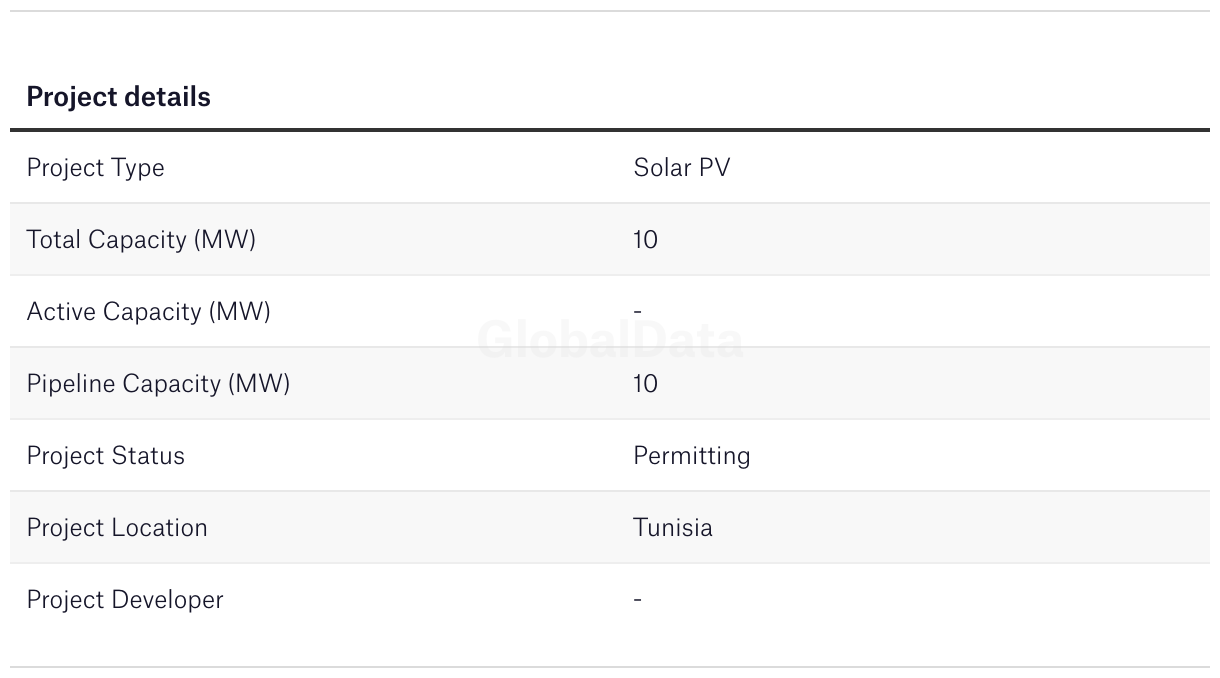Click the Pipeline Capacity value 10

click(x=645, y=384)
